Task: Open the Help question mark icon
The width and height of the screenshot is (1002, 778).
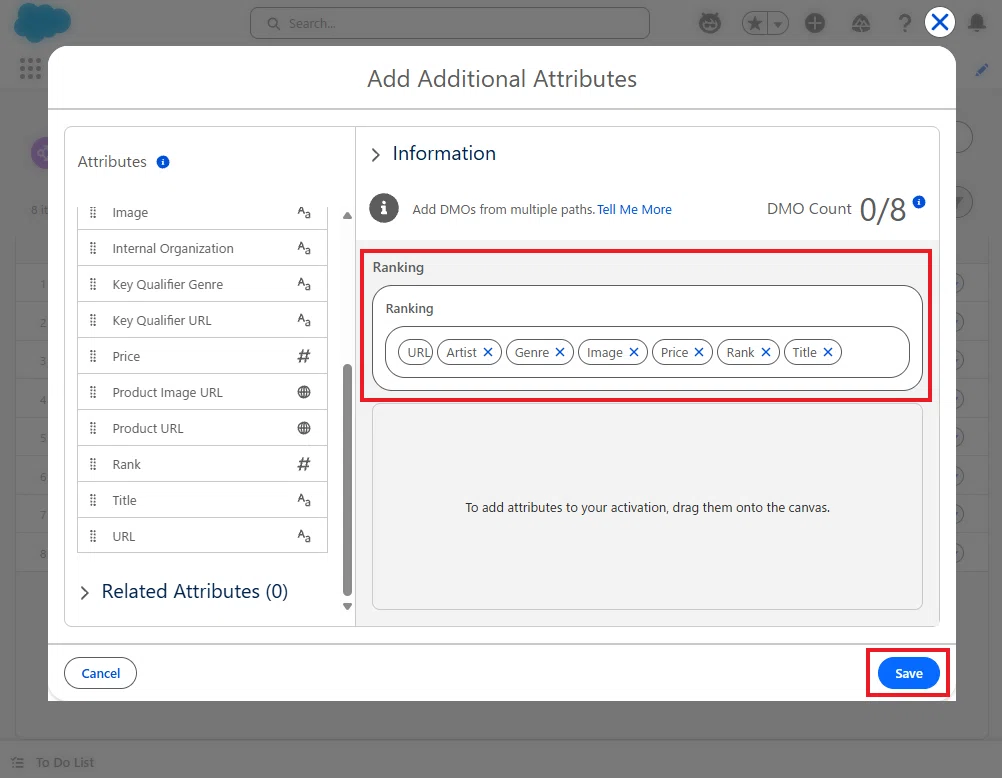Action: point(904,24)
